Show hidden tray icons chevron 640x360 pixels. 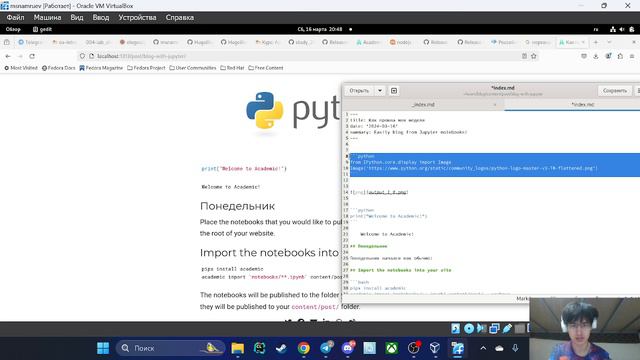[x=483, y=348]
